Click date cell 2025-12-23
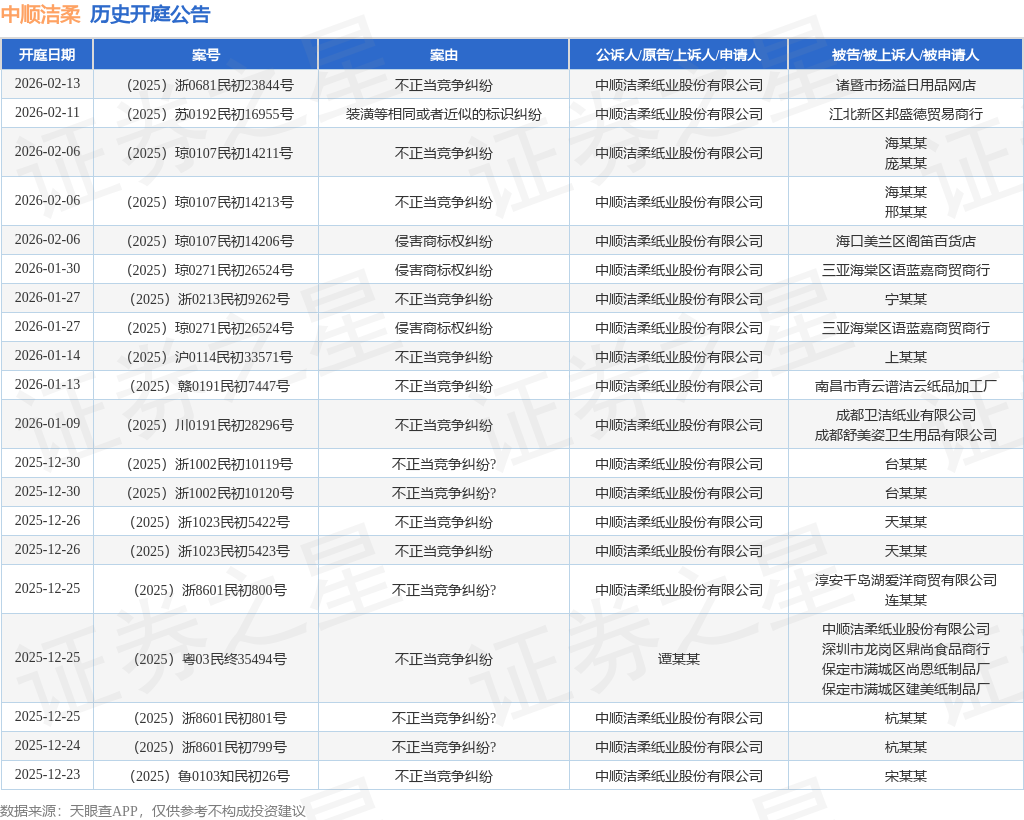This screenshot has height=820, width=1024. (x=47, y=774)
